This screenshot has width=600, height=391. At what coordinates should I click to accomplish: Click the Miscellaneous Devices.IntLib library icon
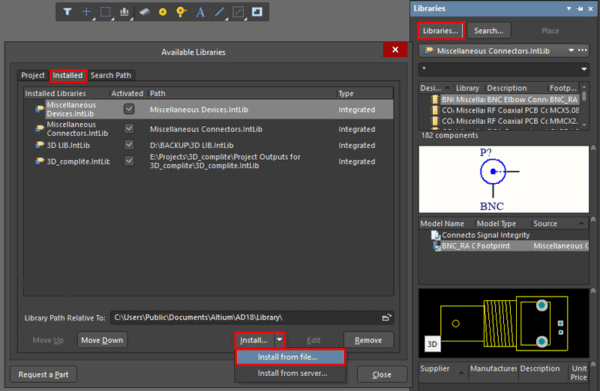[39, 109]
